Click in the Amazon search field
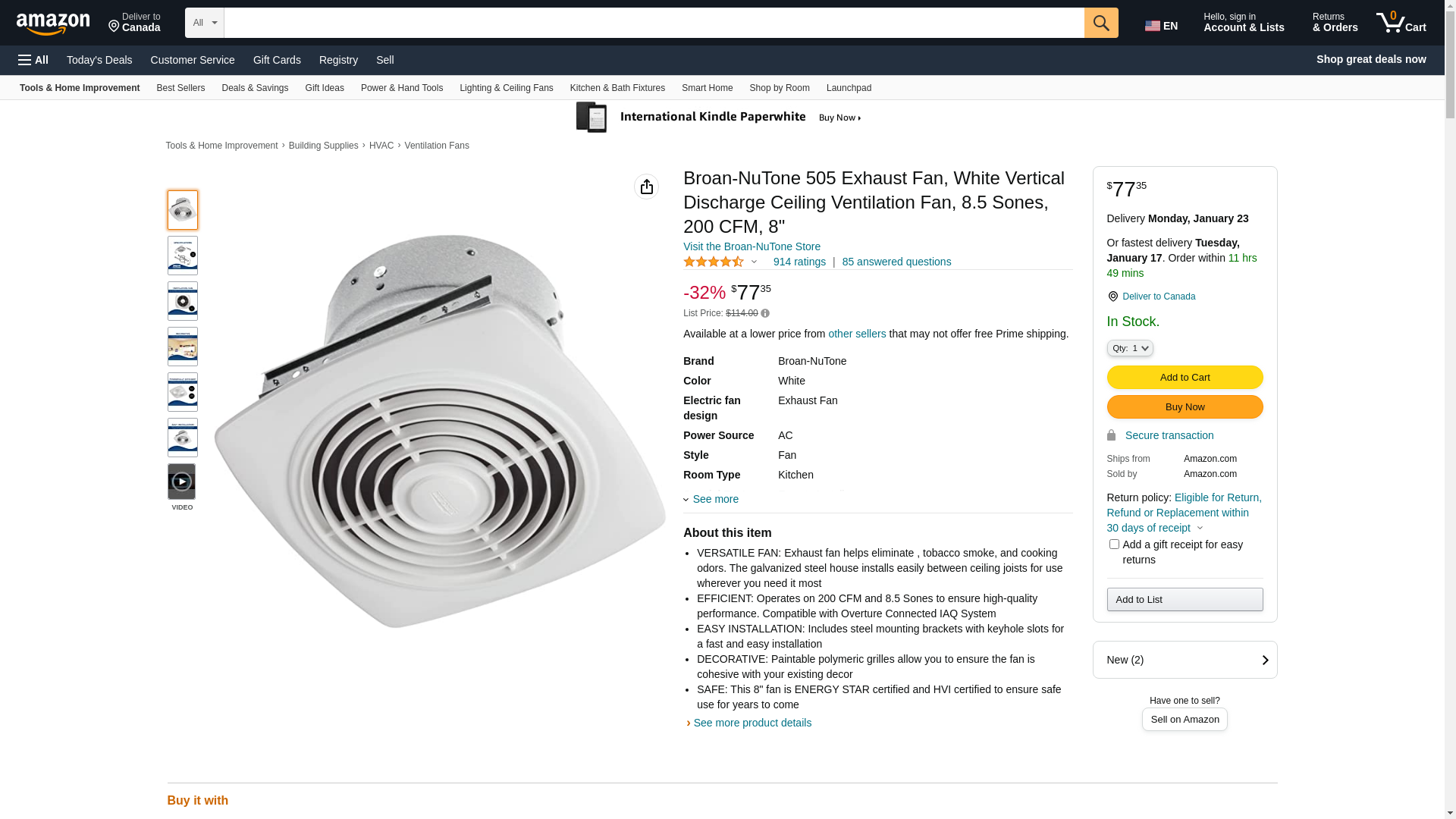This screenshot has width=1456, height=819. point(654,23)
